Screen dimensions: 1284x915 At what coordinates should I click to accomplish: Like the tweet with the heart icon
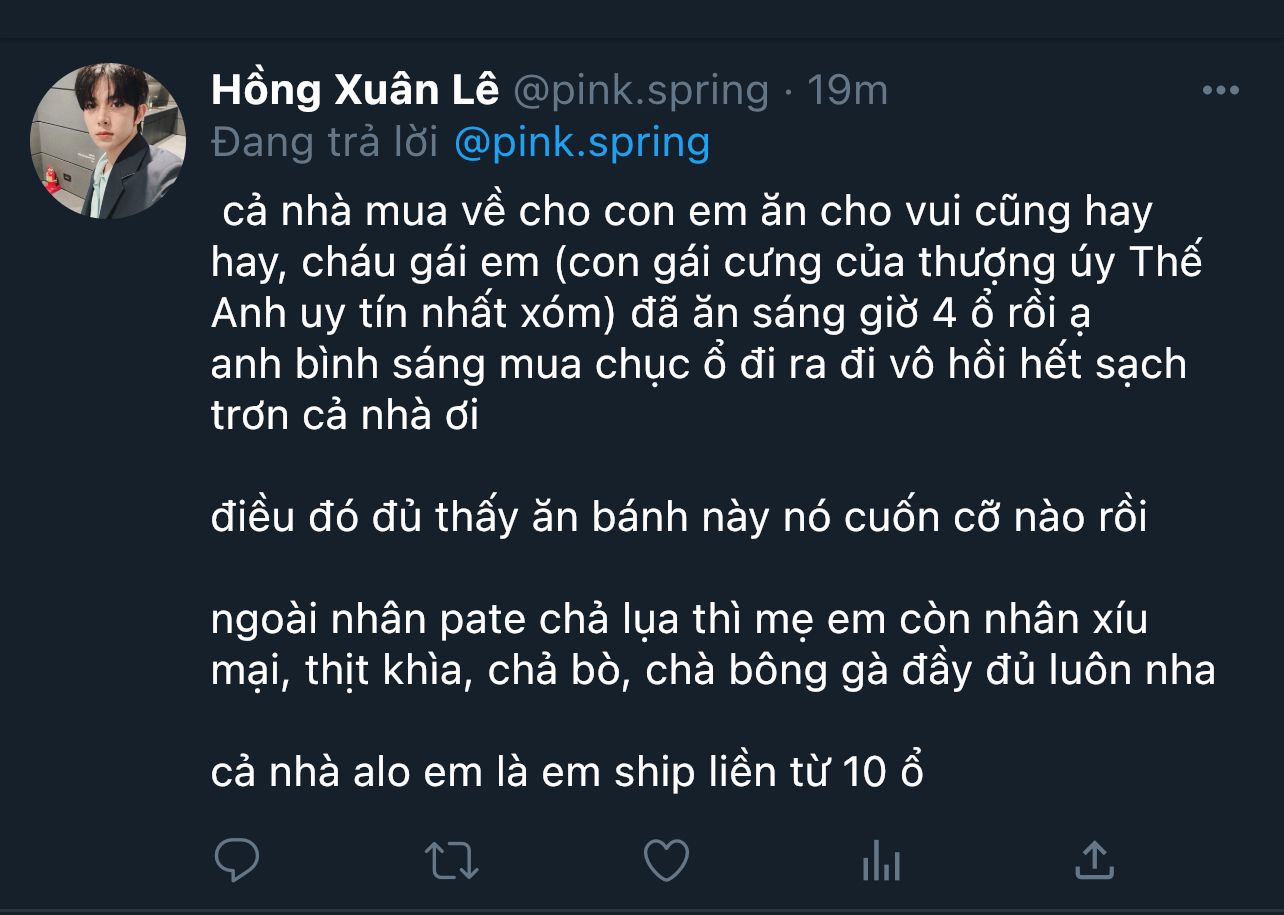(x=666, y=860)
